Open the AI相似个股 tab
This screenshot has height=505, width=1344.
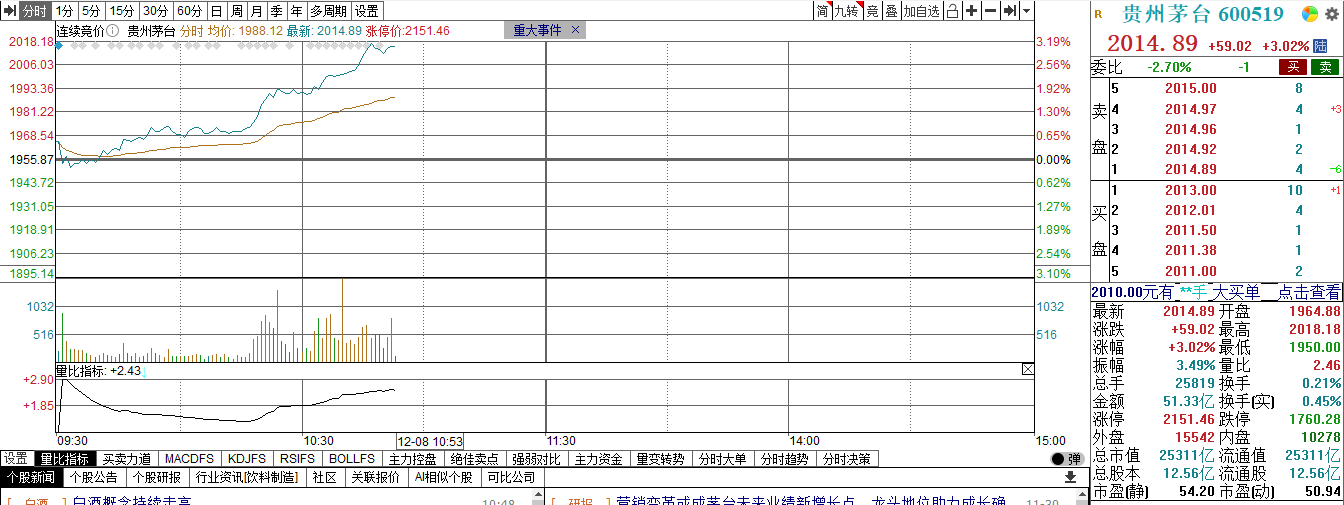point(443,477)
